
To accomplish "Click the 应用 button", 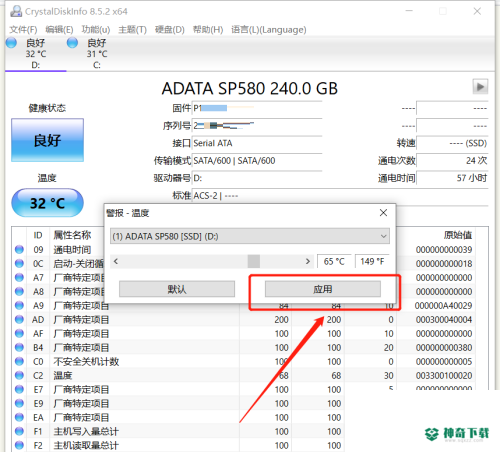I will [323, 289].
